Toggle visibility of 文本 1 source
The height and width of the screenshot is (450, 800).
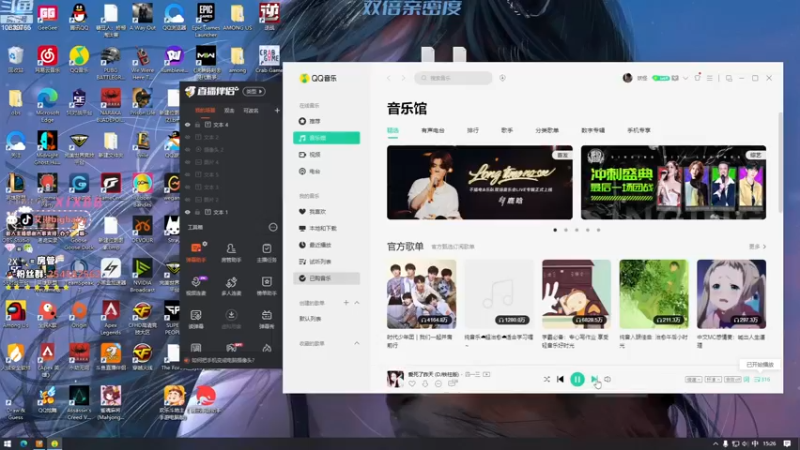click(188, 212)
